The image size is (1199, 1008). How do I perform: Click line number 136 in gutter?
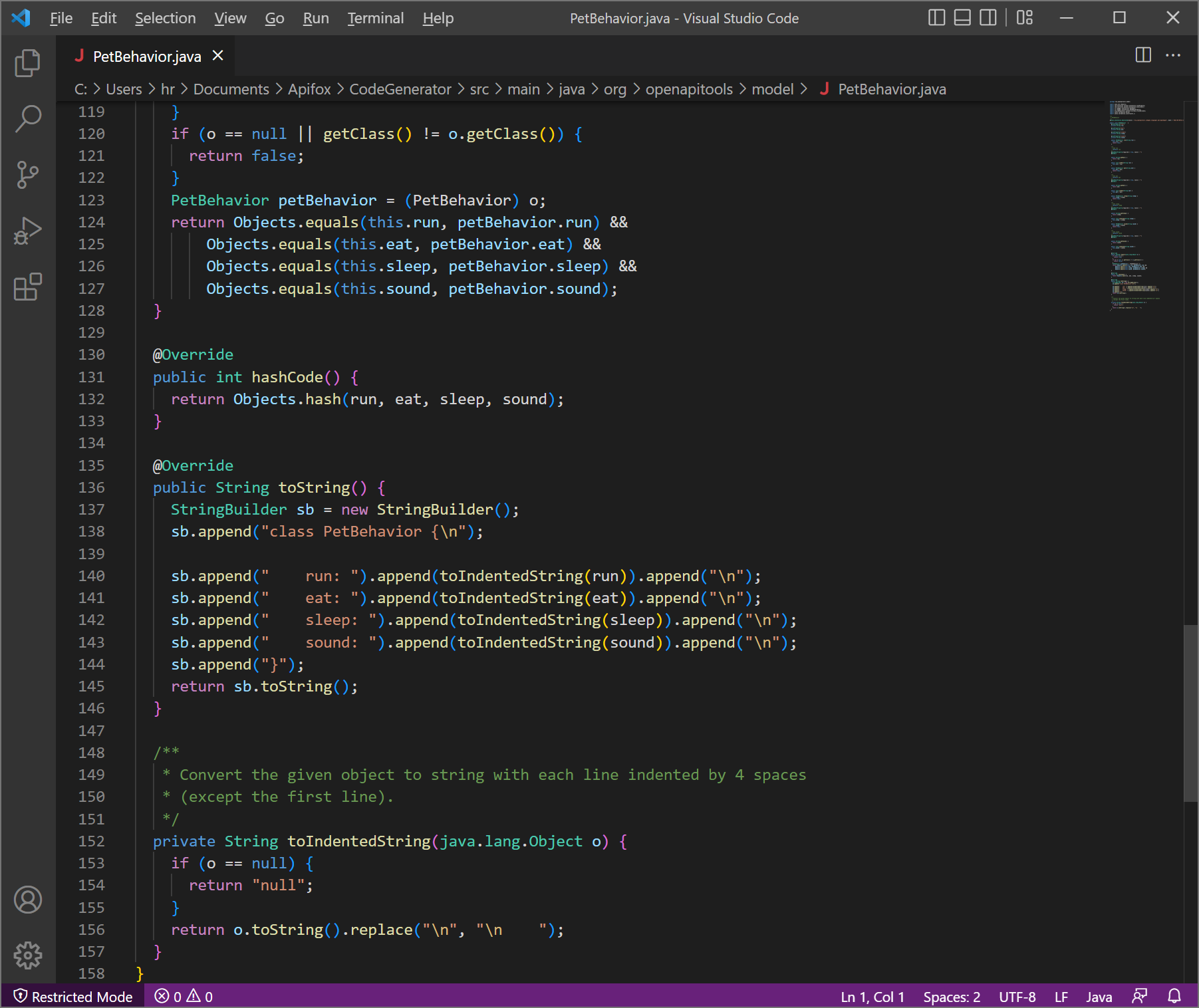[x=91, y=487]
